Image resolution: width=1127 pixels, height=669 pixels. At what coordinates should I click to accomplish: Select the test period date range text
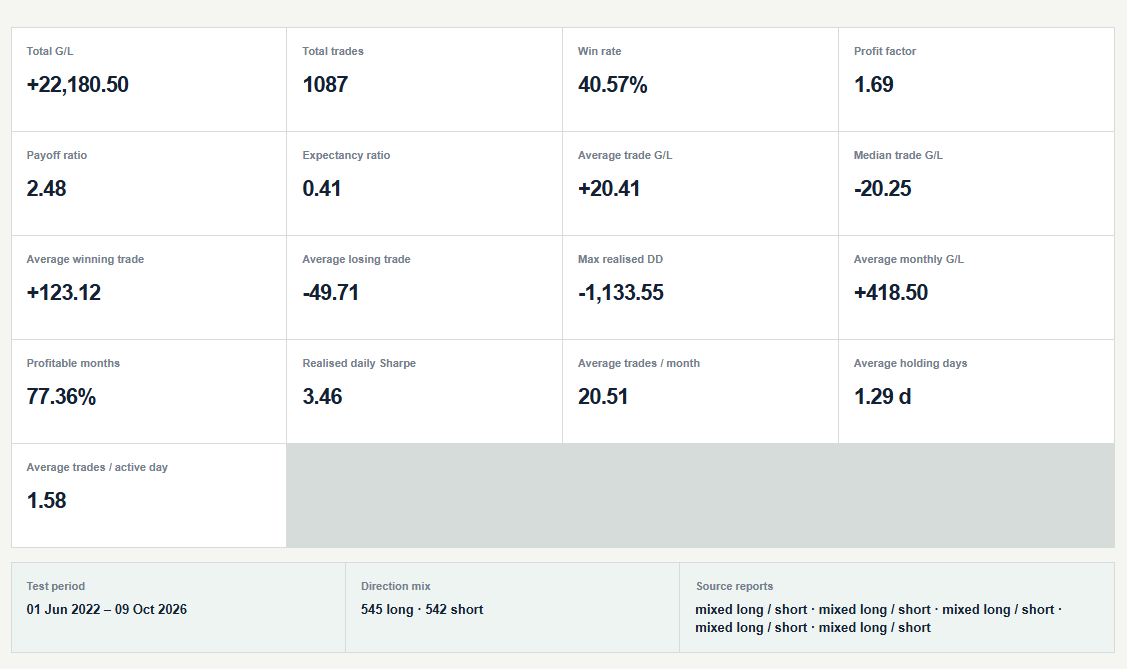[106, 609]
